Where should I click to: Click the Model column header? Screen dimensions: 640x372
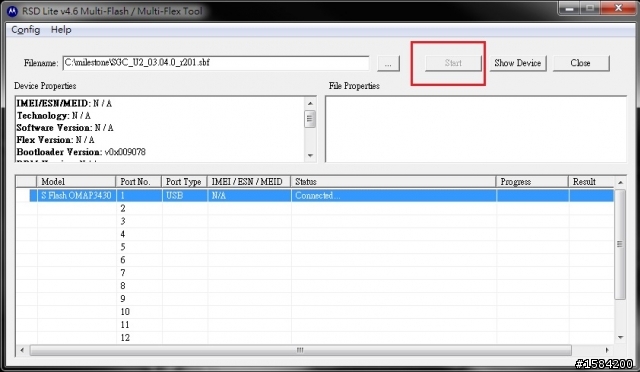pyautogui.click(x=76, y=182)
